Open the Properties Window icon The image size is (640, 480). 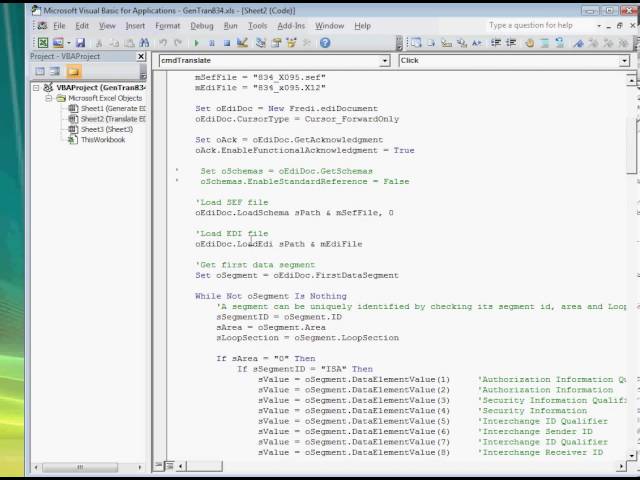click(276, 42)
